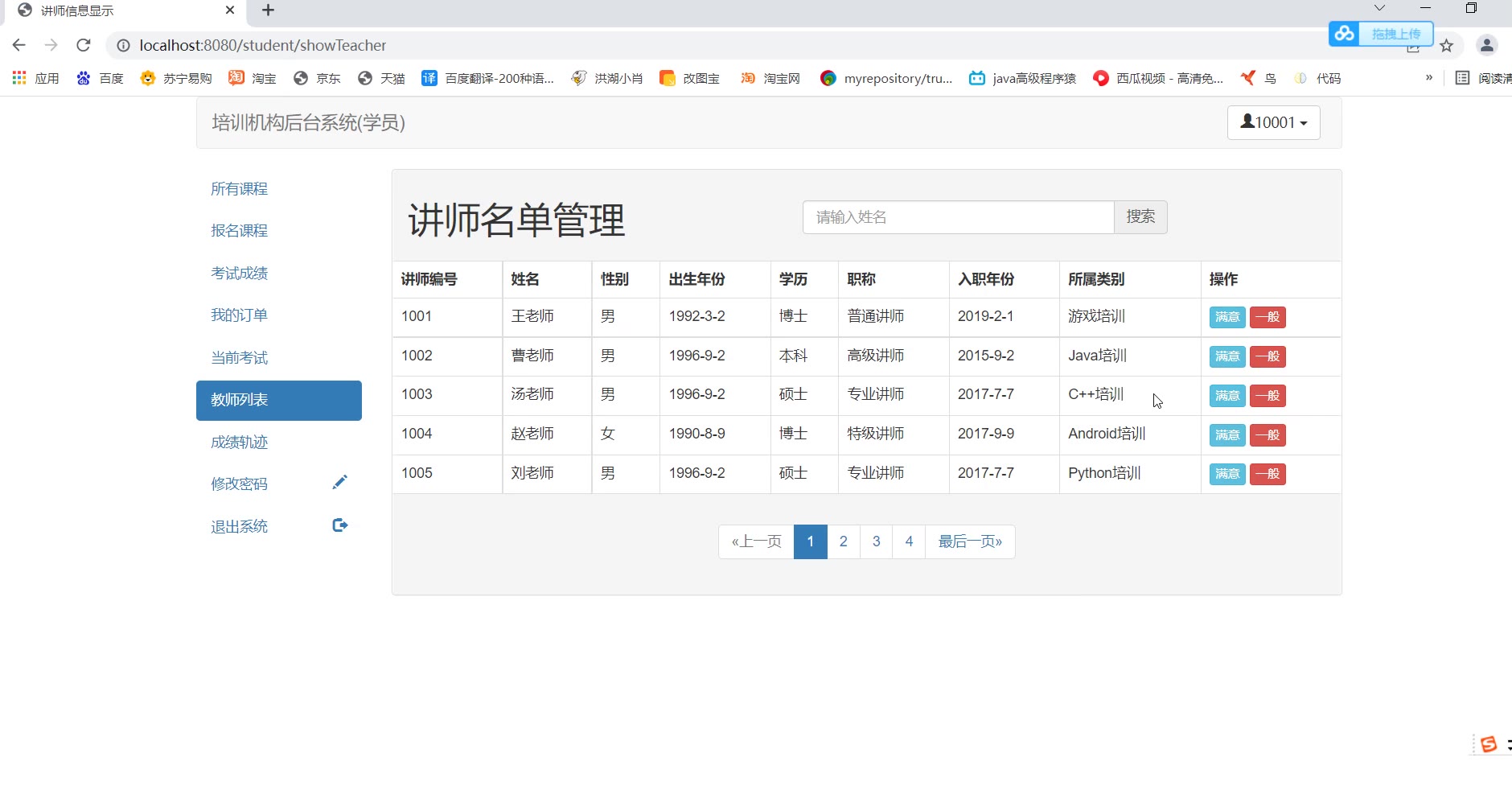The height and width of the screenshot is (811, 1512).
Task: Click the 搜索 button
Action: (x=1140, y=217)
